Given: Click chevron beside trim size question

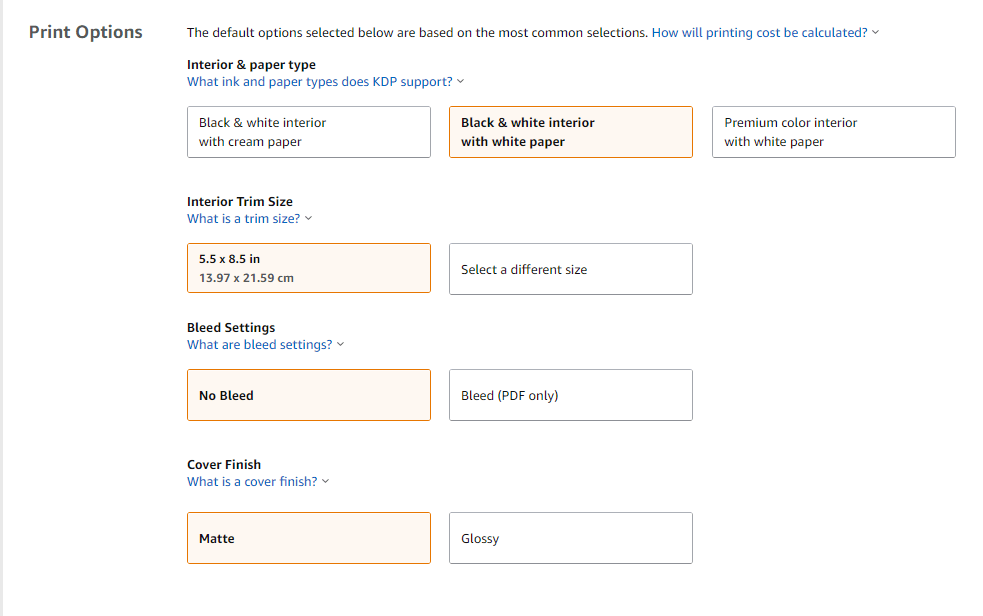Looking at the screenshot, I should pyautogui.click(x=308, y=219).
